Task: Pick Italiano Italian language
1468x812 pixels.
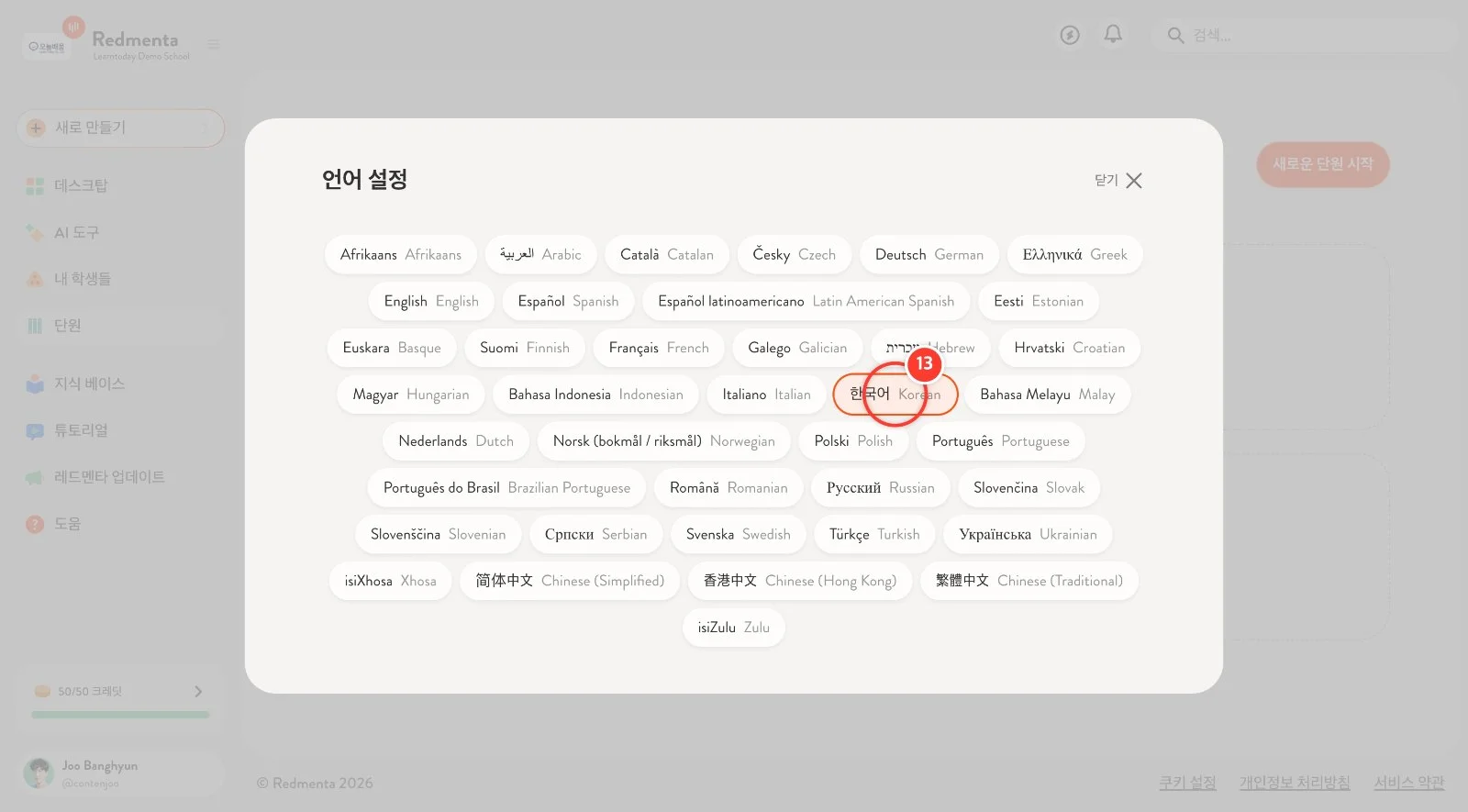Action: click(766, 395)
